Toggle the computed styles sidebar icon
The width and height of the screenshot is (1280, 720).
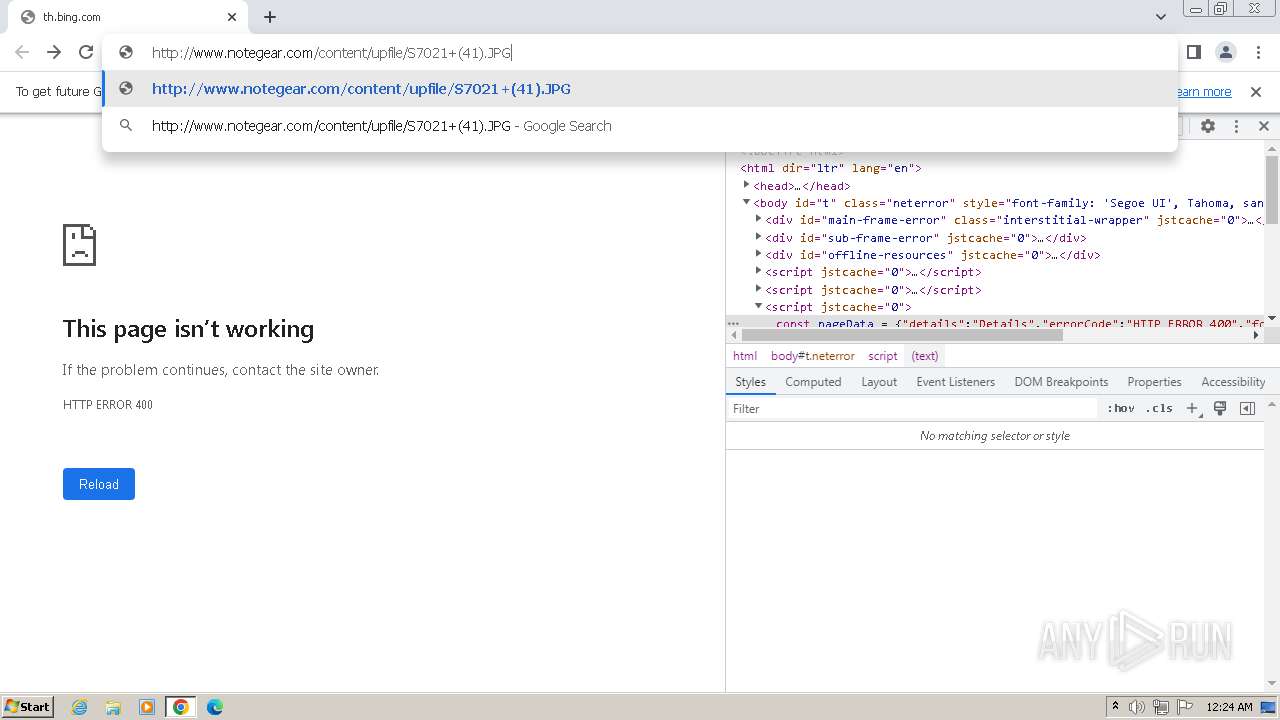click(x=1247, y=409)
